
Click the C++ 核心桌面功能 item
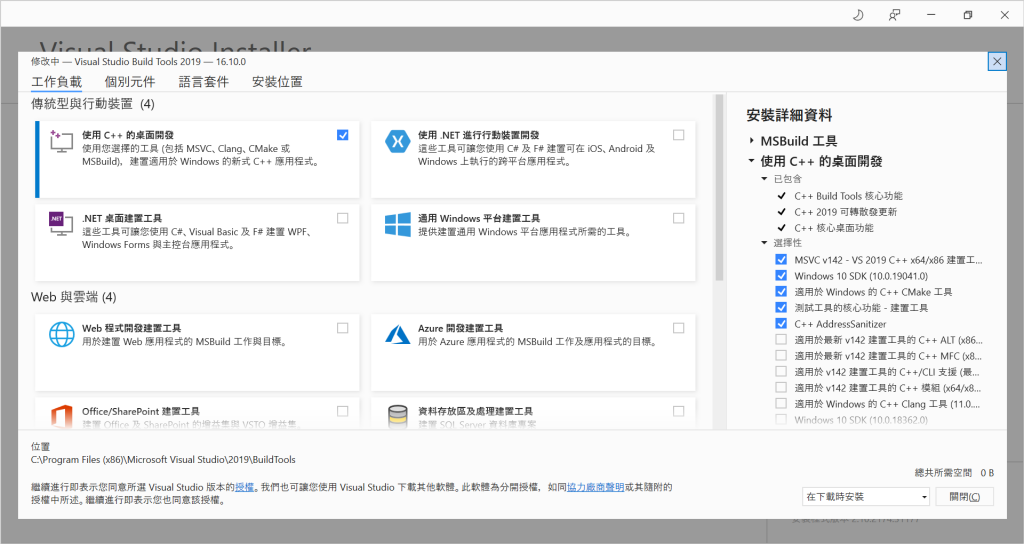pyautogui.click(x=834, y=228)
